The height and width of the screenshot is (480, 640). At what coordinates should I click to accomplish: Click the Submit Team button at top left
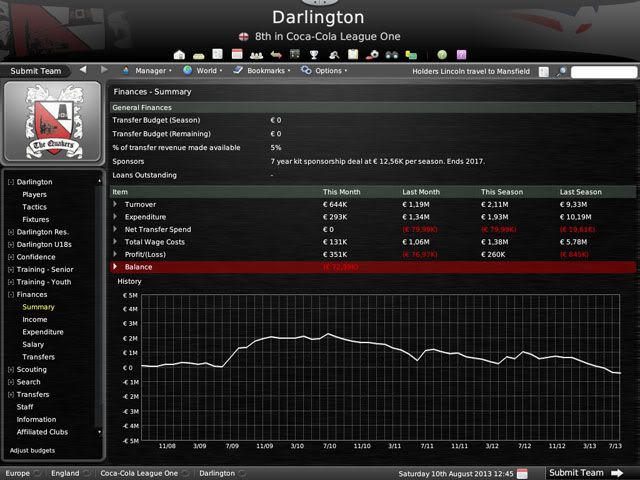(36, 71)
